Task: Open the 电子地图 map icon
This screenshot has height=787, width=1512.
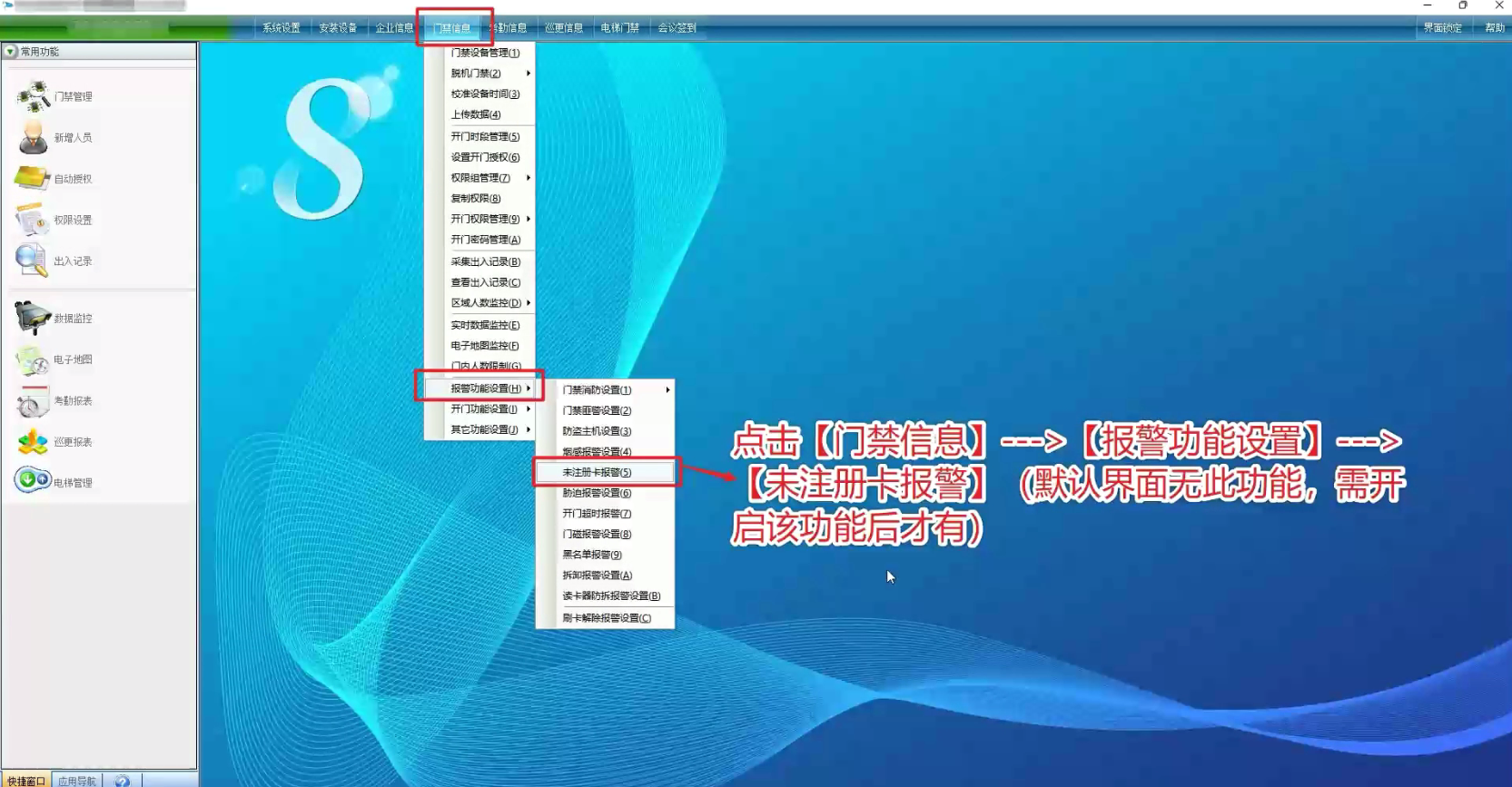Action: [x=33, y=359]
